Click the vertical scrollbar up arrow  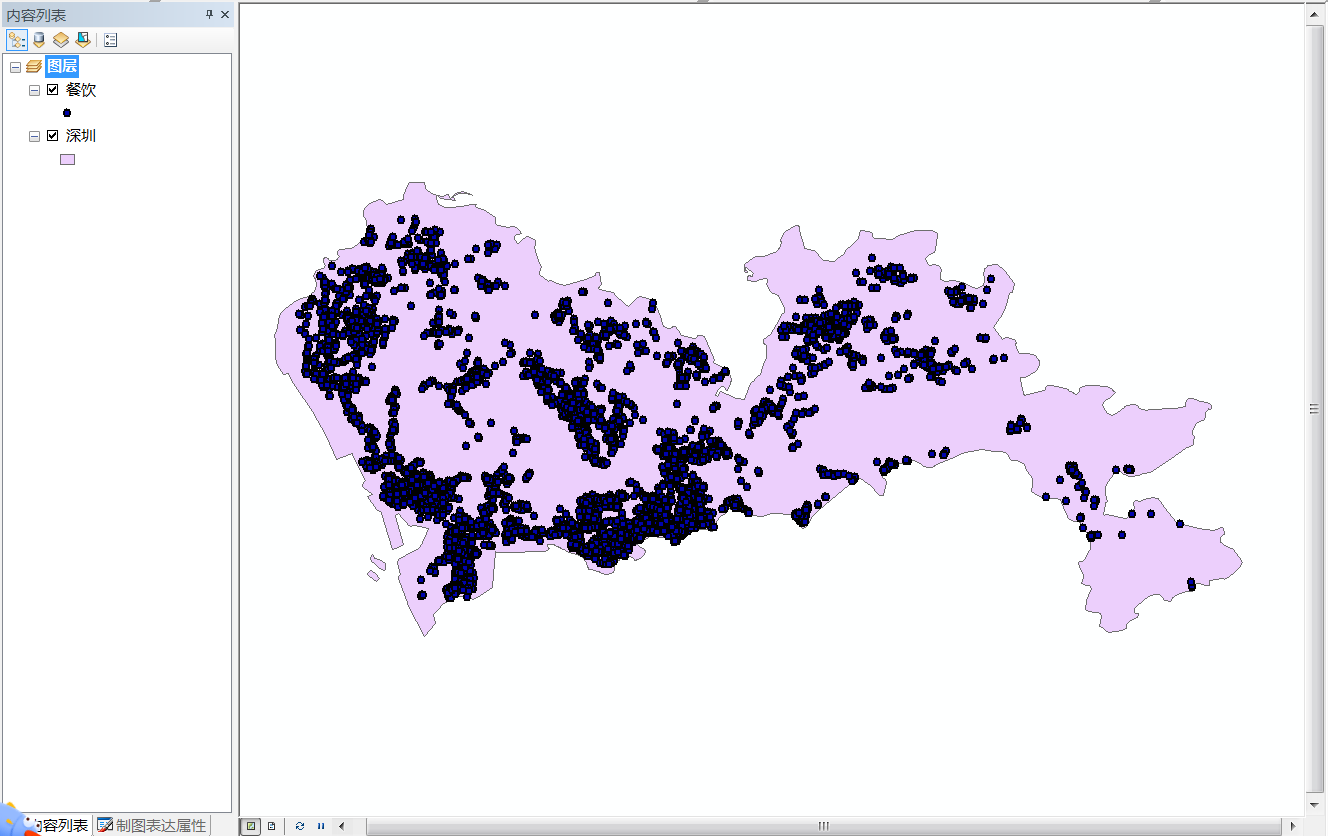tap(1315, 13)
